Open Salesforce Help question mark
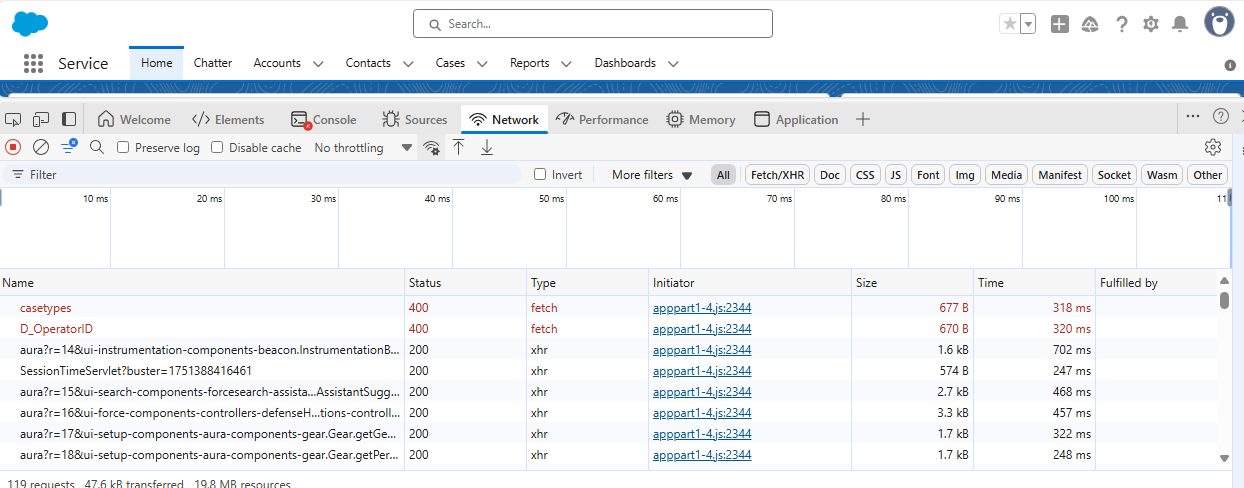This screenshot has width=1244, height=488. (x=1122, y=23)
